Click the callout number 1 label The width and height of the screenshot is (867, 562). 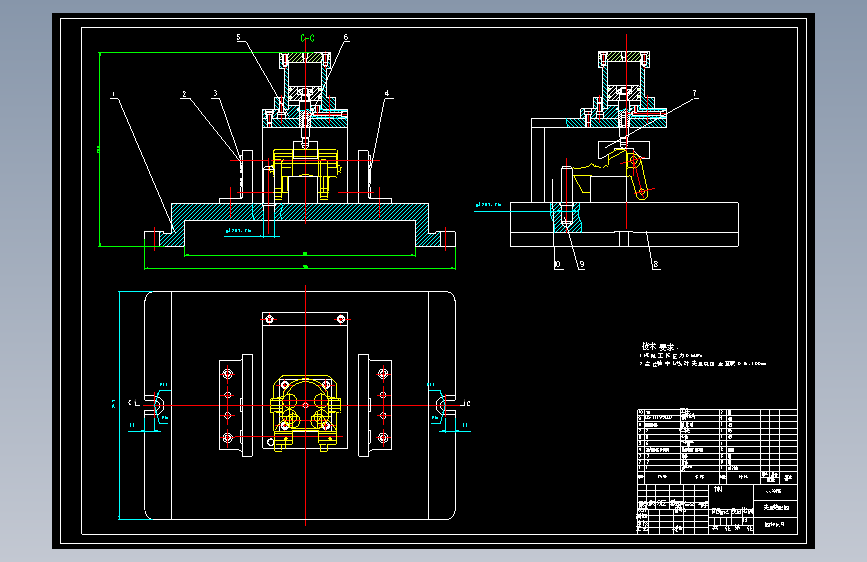pyautogui.click(x=113, y=95)
